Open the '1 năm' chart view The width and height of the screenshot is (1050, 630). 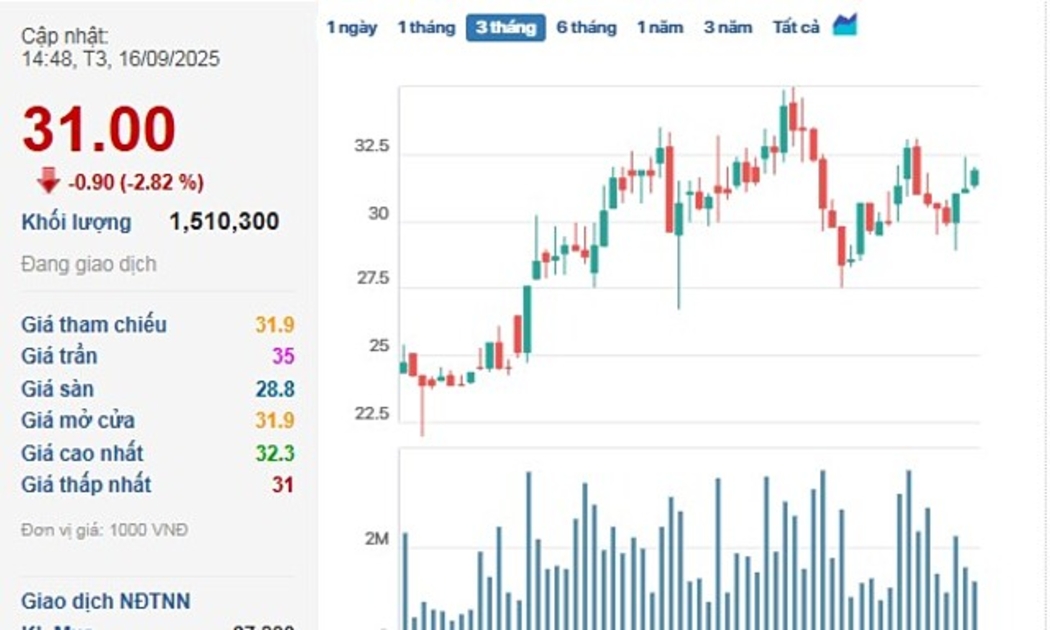click(x=660, y=28)
